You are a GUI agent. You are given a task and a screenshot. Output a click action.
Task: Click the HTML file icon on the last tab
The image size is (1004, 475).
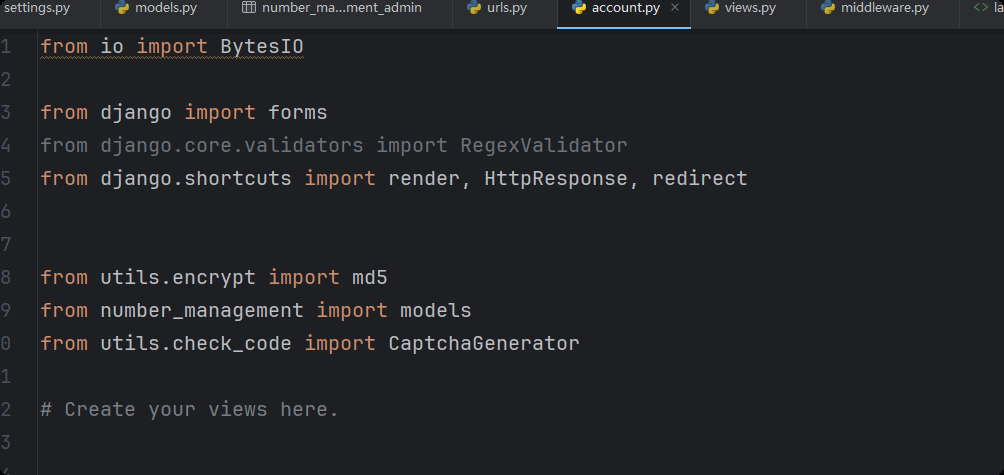pos(980,8)
